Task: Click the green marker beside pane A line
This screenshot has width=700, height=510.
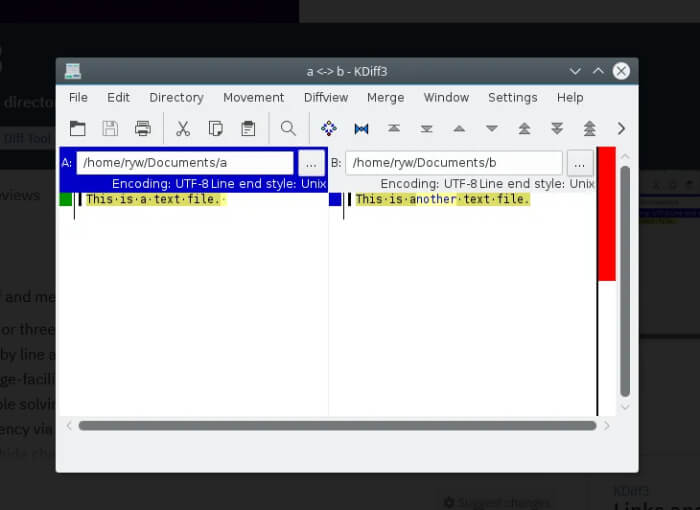Action: tap(66, 199)
